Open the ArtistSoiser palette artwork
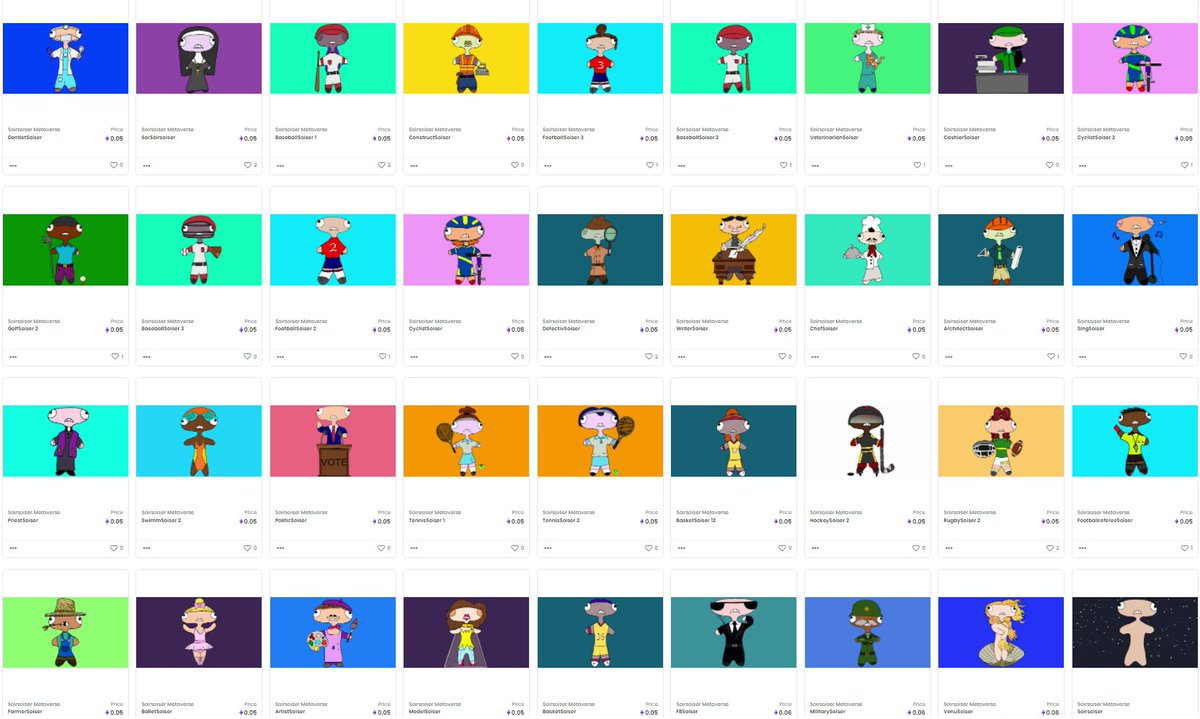Screen dimensions: 1200x719 coord(333,633)
